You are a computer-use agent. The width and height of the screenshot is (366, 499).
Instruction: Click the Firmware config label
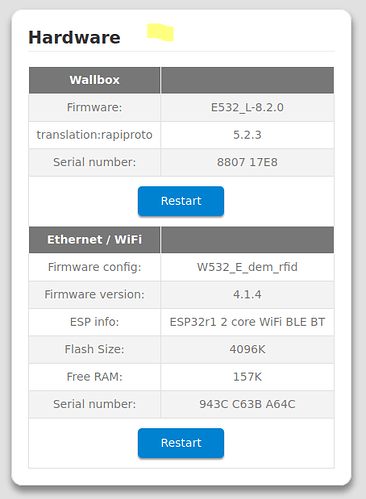tap(94, 267)
